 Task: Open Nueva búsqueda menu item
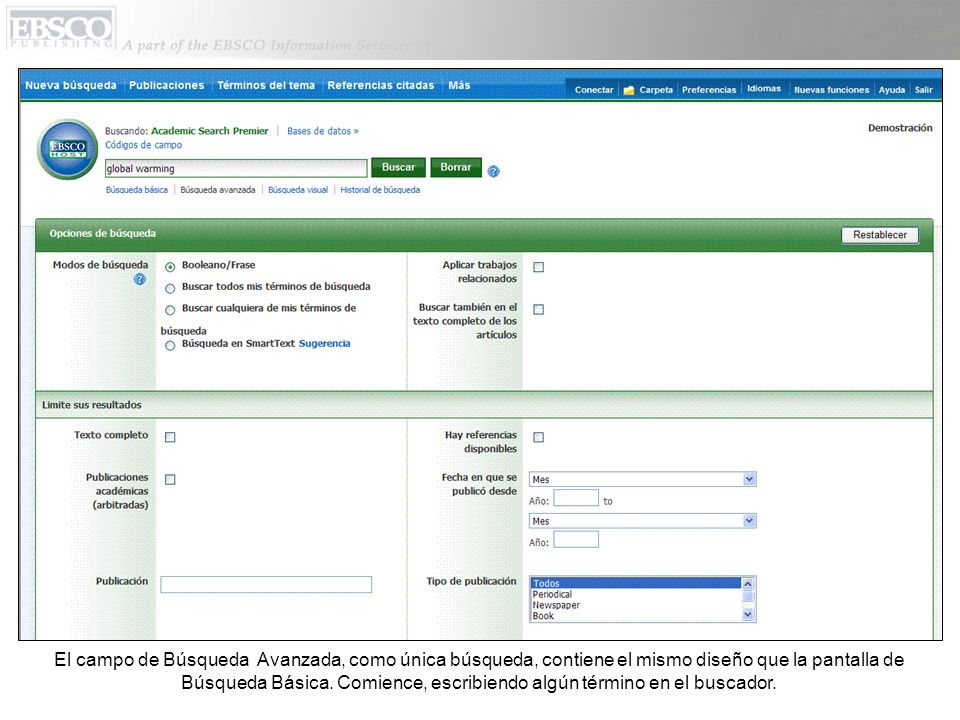tap(70, 85)
